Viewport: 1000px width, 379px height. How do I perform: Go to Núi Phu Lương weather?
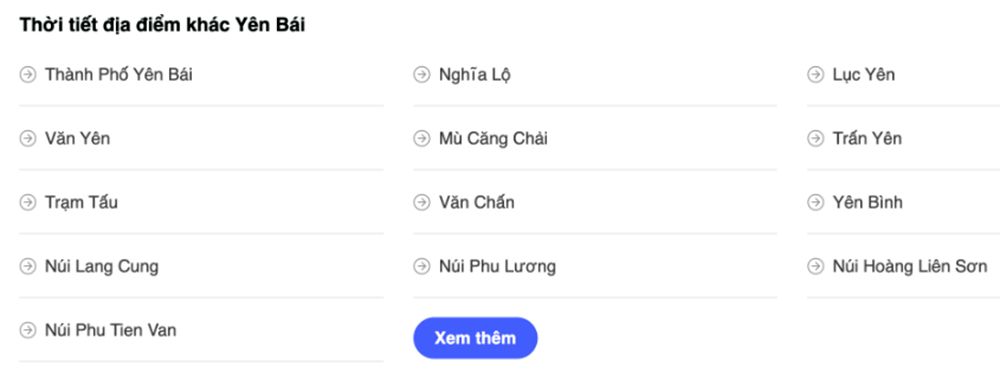point(497,267)
